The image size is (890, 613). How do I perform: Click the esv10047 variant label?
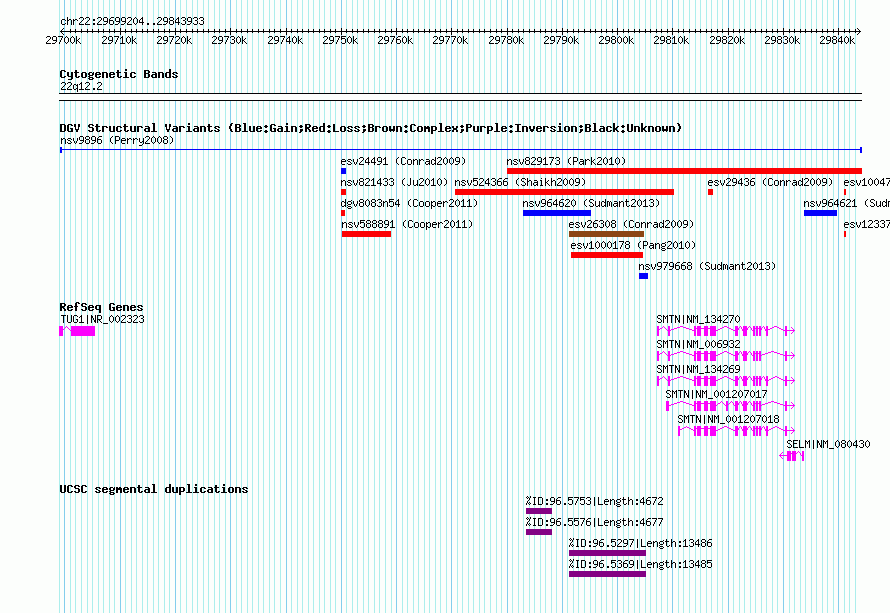coord(866,182)
